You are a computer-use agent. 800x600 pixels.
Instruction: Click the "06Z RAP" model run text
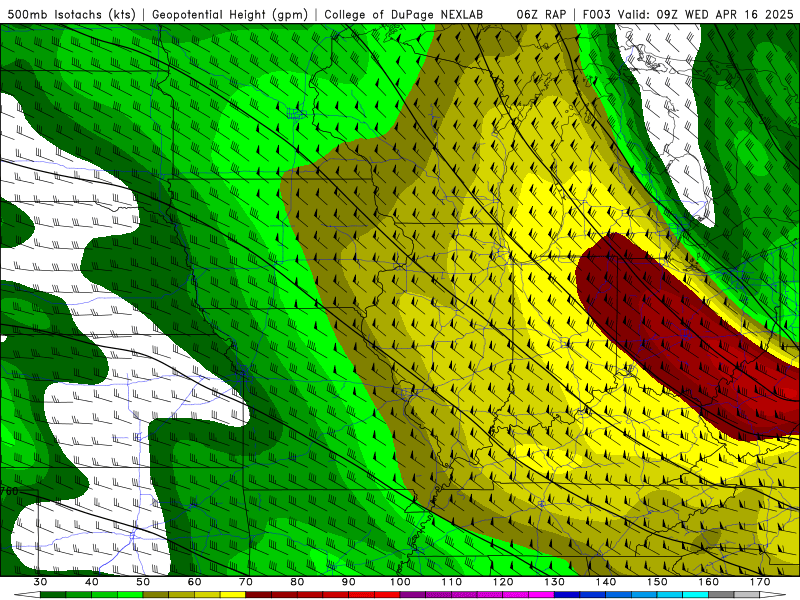541,14
